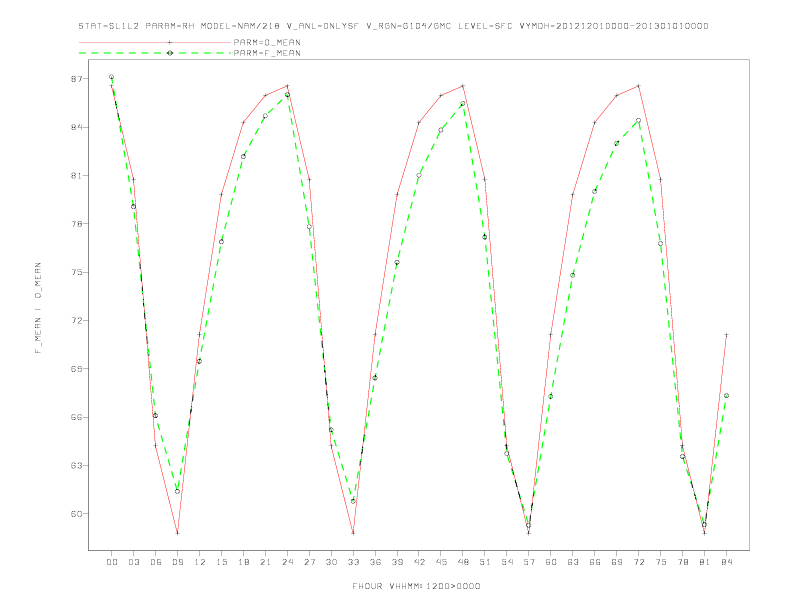Viewport: 792px width, 612px height.
Task: Click x-axis tick label 54
Action: pyautogui.click(x=507, y=562)
